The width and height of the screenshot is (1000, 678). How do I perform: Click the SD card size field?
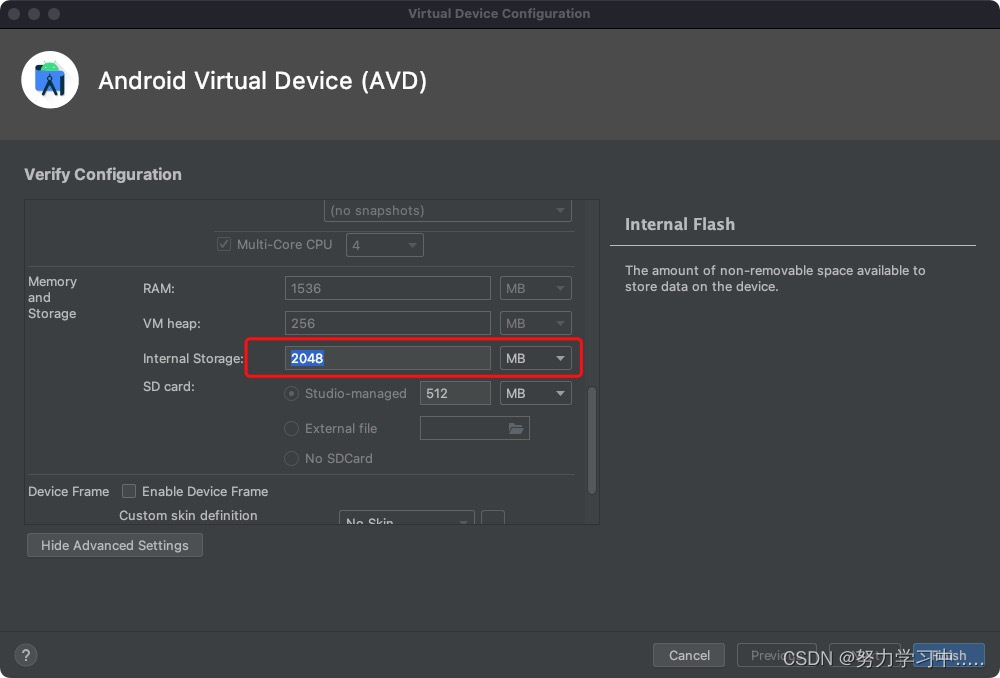[455, 394]
